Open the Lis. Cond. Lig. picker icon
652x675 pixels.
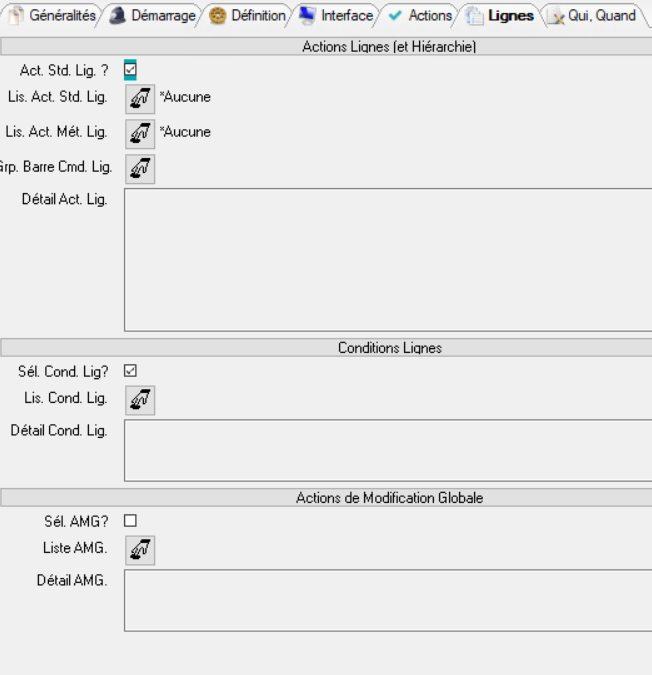pyautogui.click(x=140, y=399)
